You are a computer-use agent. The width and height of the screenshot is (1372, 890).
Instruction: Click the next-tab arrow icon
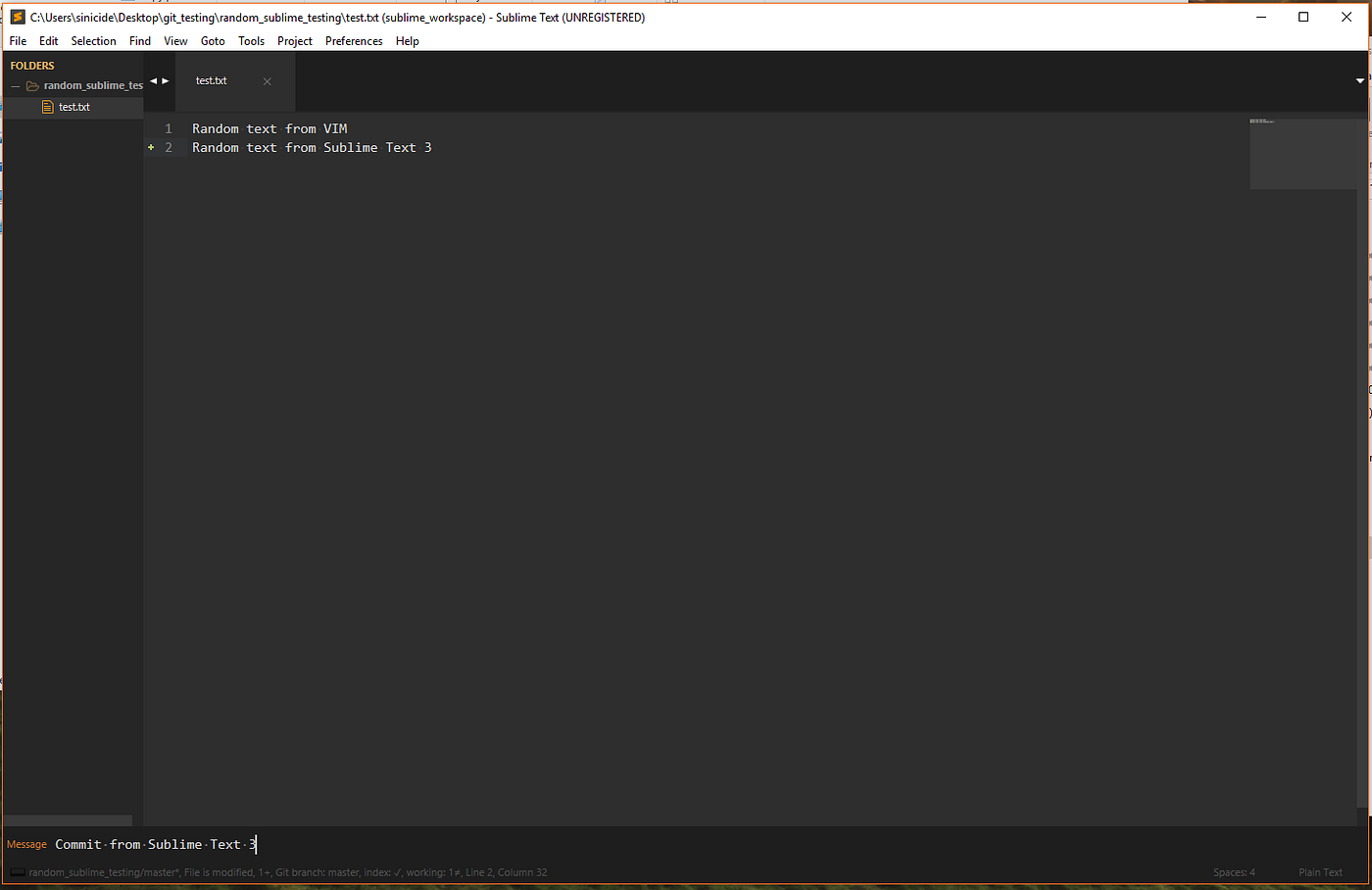coord(164,80)
